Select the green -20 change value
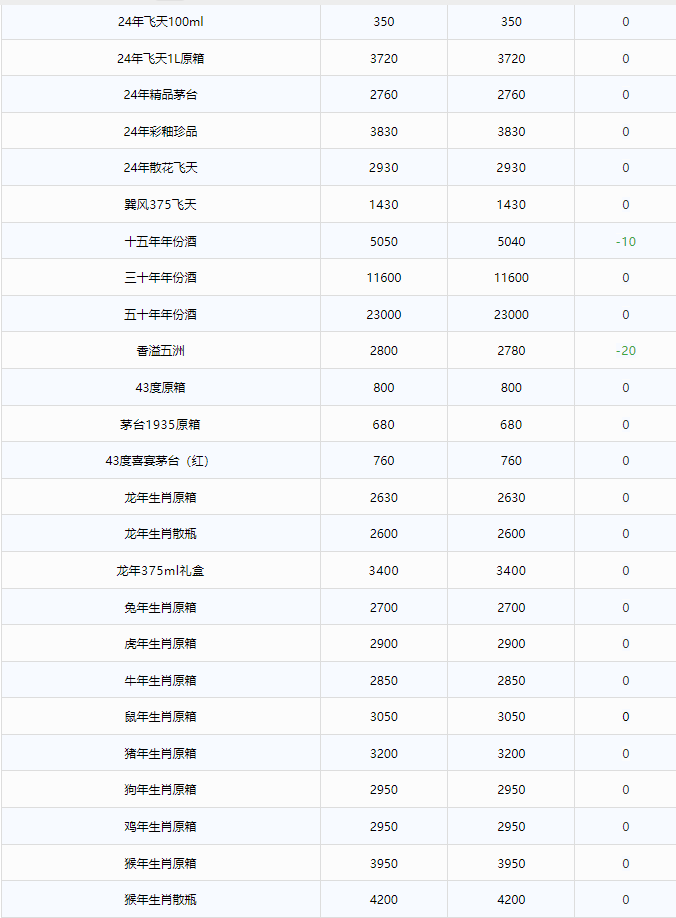The width and height of the screenshot is (676, 918). tap(626, 351)
